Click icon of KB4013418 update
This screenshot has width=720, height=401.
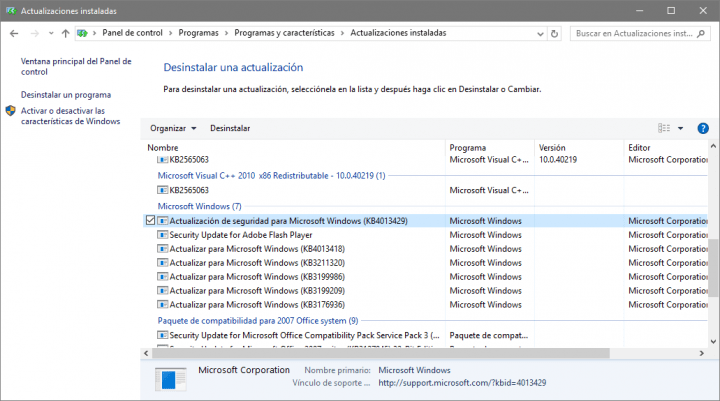pos(162,249)
